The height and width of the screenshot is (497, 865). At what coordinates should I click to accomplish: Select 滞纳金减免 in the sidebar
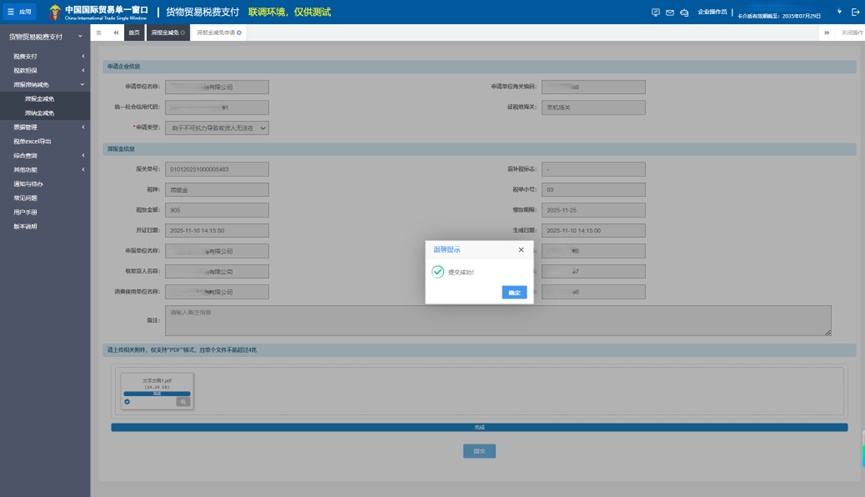[40, 113]
